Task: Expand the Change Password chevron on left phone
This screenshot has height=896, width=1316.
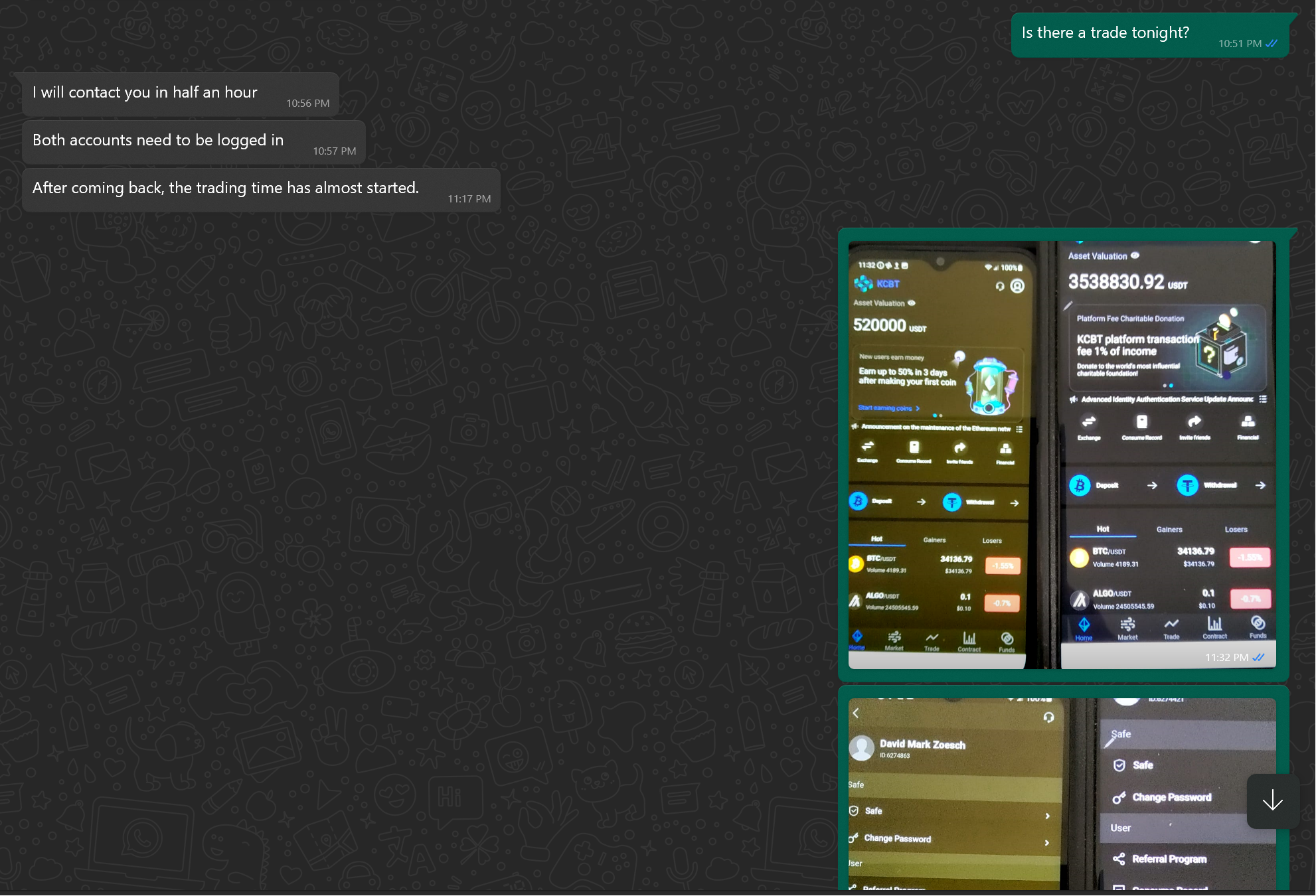Action: pos(1047,842)
